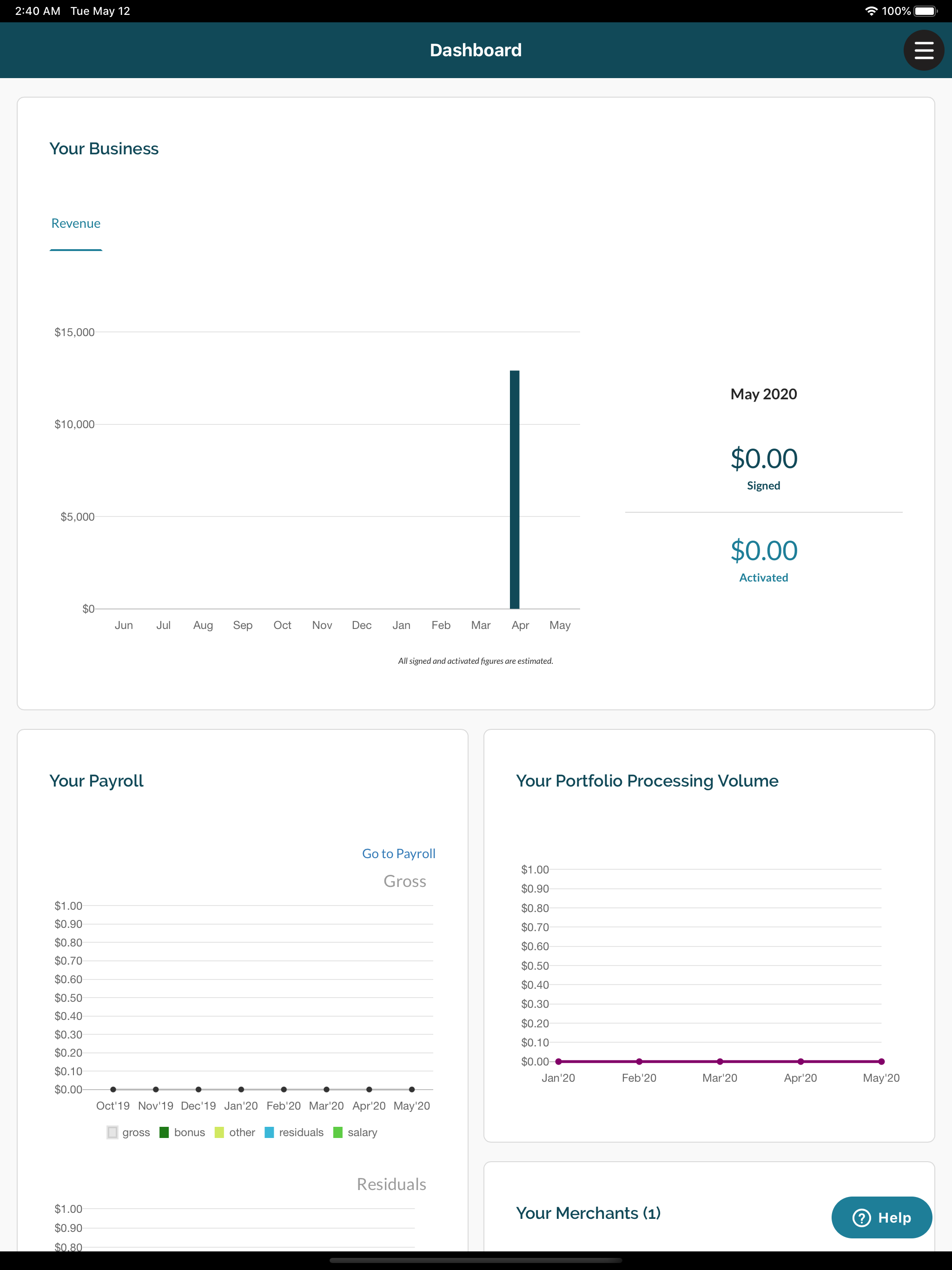This screenshot has width=952, height=1270.
Task: Click the Mar'20 portfolio volume point
Action: [720, 1062]
